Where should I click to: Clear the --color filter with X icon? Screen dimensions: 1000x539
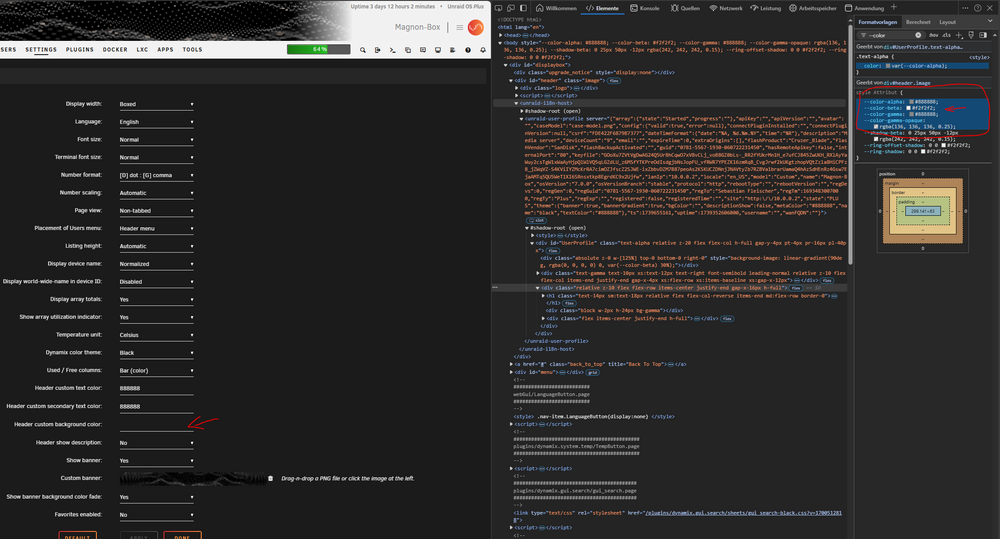(x=918, y=35)
